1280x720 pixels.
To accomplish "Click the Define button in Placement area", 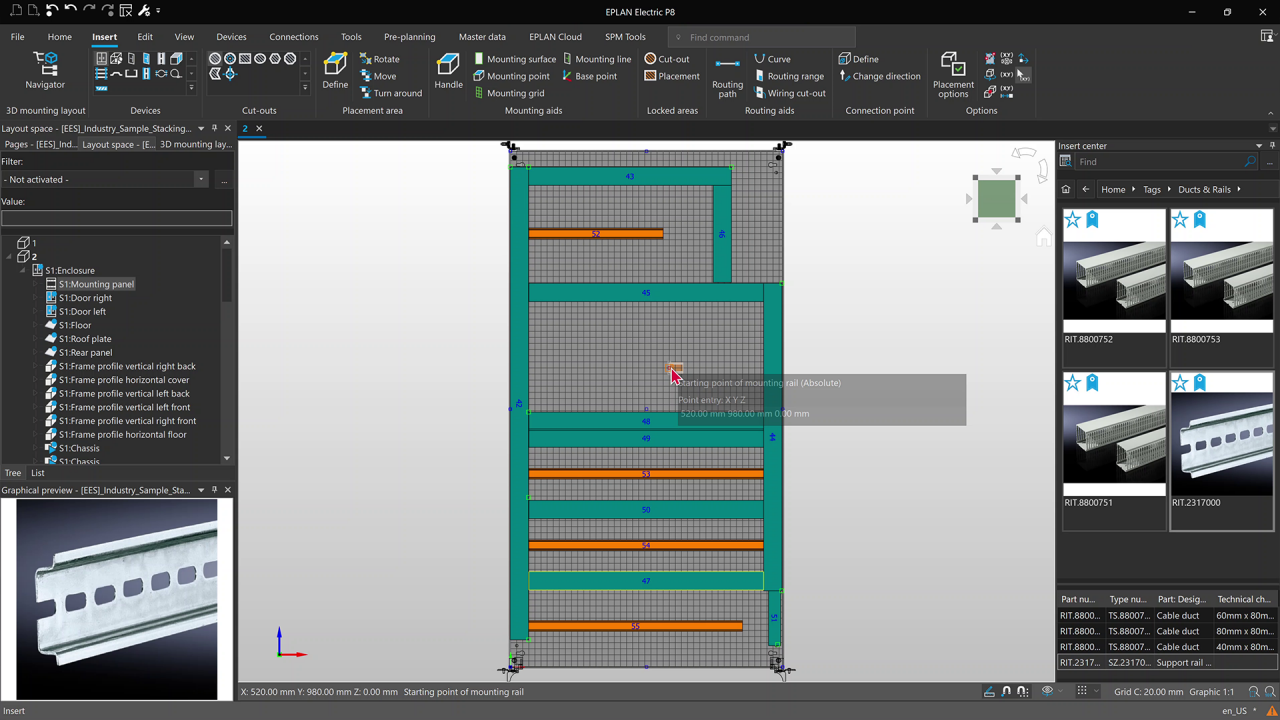I will (335, 71).
